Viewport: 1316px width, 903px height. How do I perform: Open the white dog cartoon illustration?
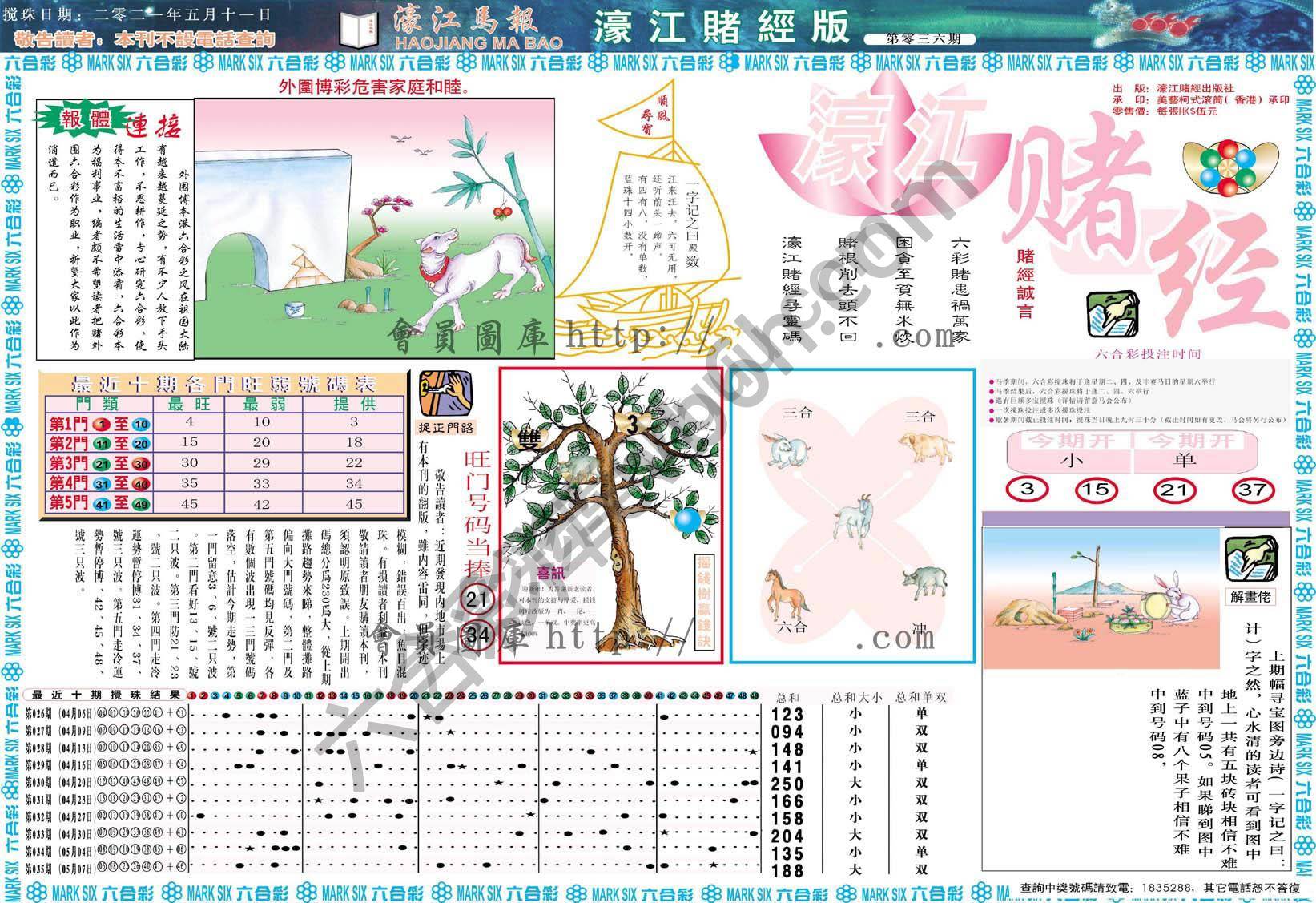click(x=373, y=227)
